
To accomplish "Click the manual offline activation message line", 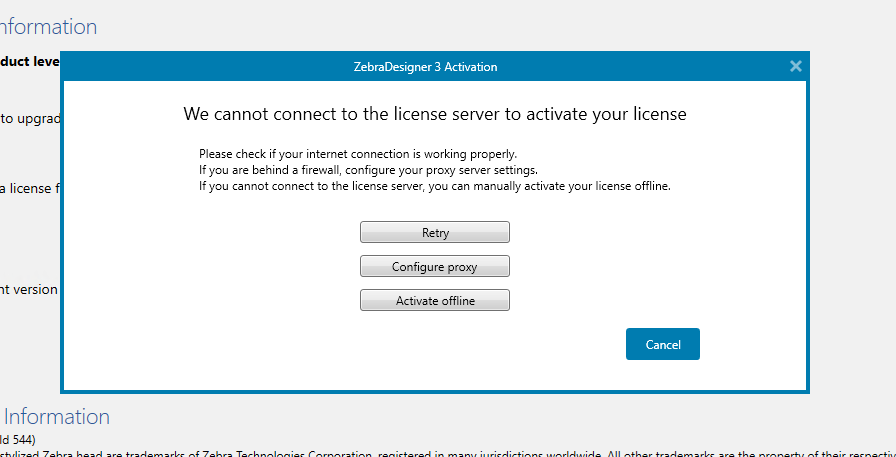I will pyautogui.click(x=434, y=186).
